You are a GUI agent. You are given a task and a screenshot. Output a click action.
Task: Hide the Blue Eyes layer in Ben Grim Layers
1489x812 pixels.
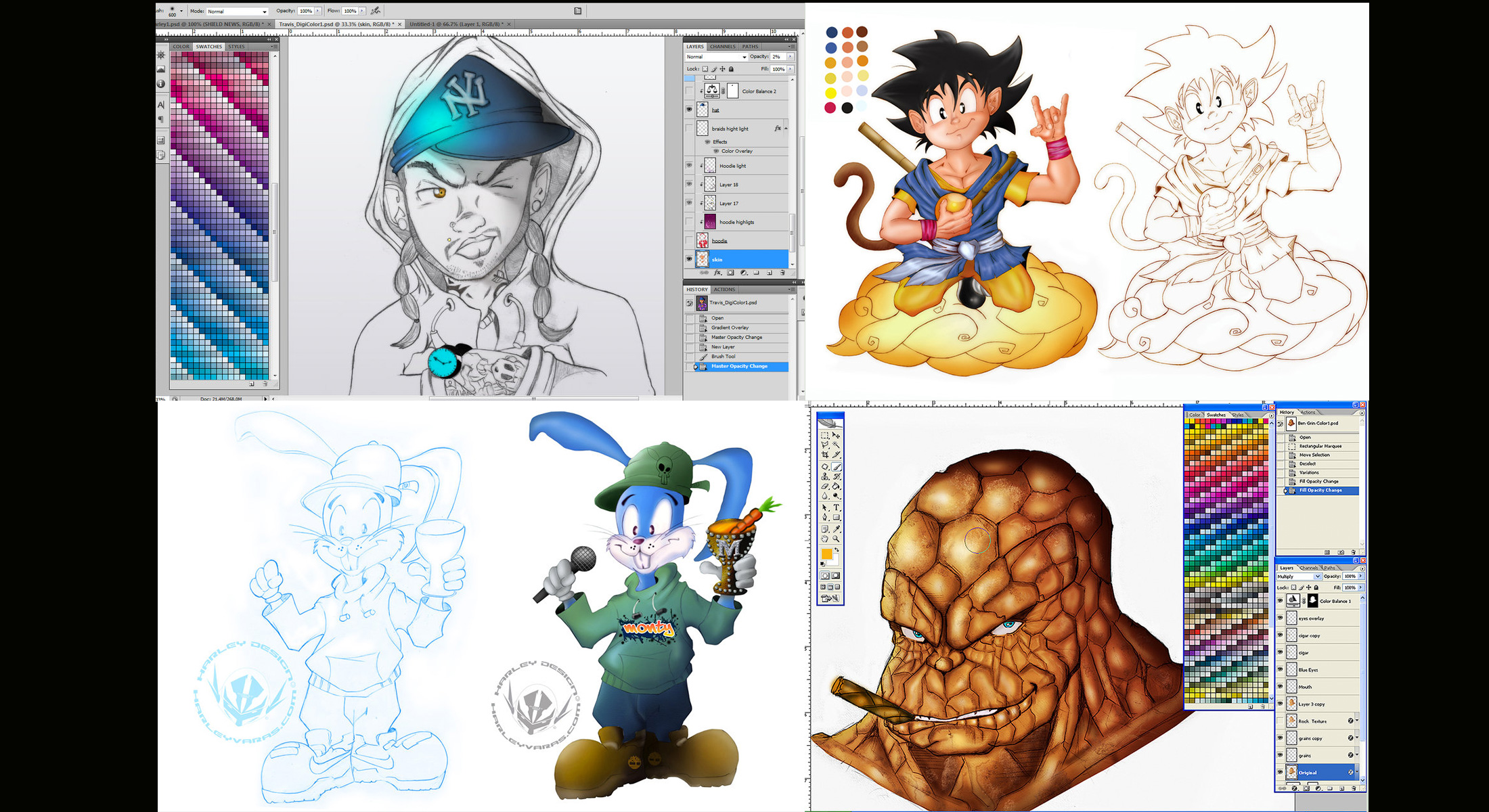(x=1280, y=669)
